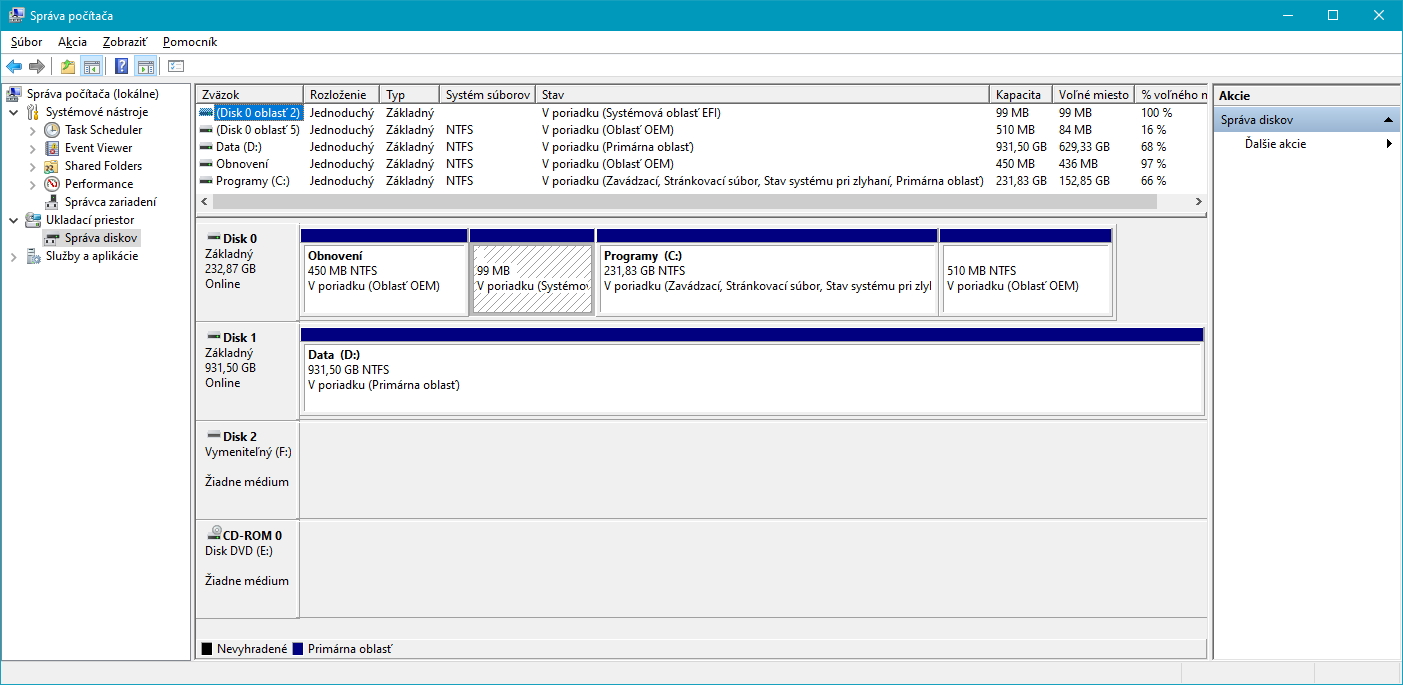The image size is (1403, 685).
Task: Click the Performance icon in the tree
Action: click(x=52, y=184)
